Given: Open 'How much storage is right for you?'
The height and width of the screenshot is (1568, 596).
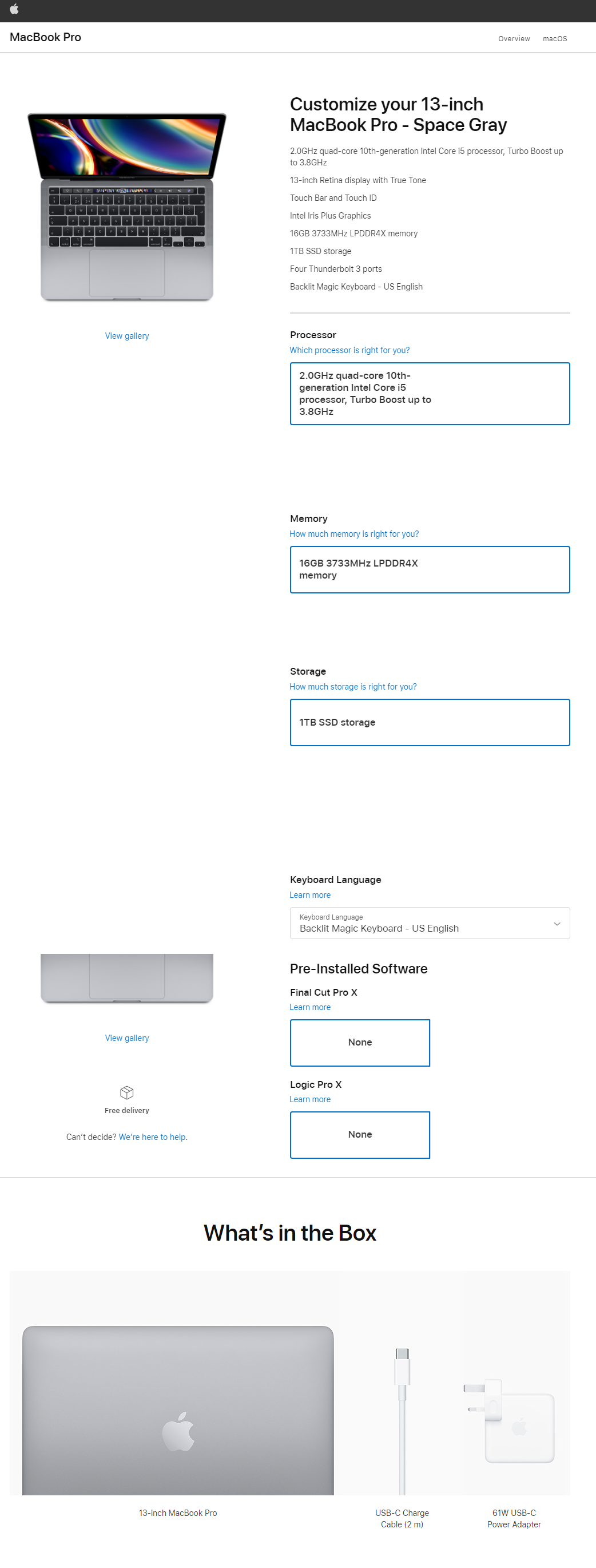Looking at the screenshot, I should pos(353,687).
